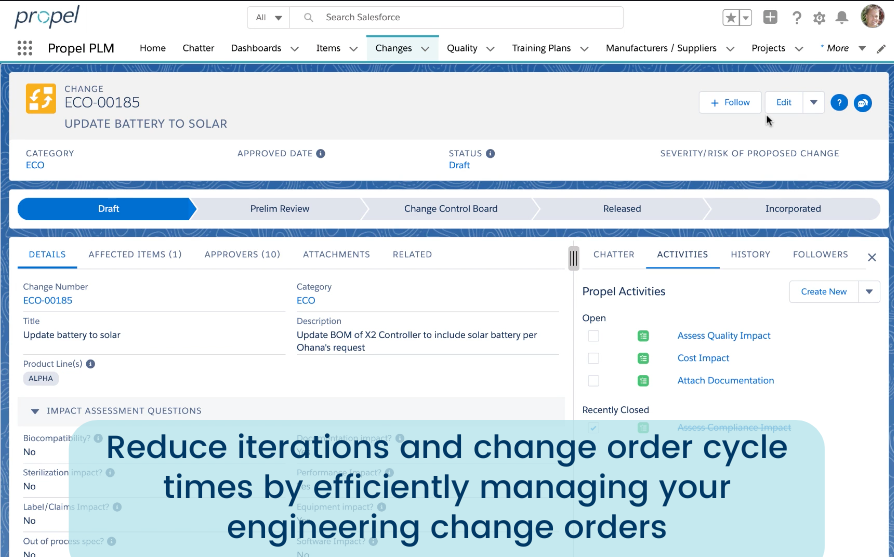Open the More navigation dropdown
Image resolution: width=894 pixels, height=557 pixels.
843,48
